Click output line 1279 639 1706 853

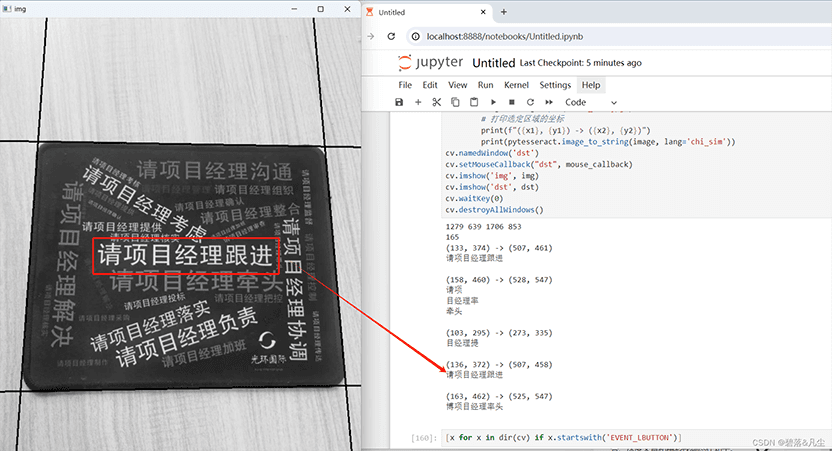(483, 227)
